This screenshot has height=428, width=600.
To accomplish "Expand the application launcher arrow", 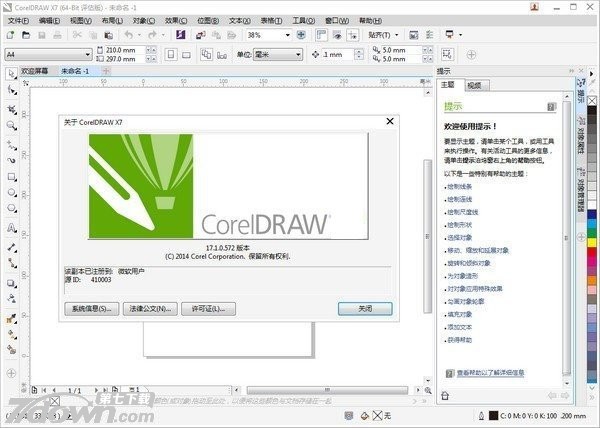I will pyautogui.click(x=460, y=35).
